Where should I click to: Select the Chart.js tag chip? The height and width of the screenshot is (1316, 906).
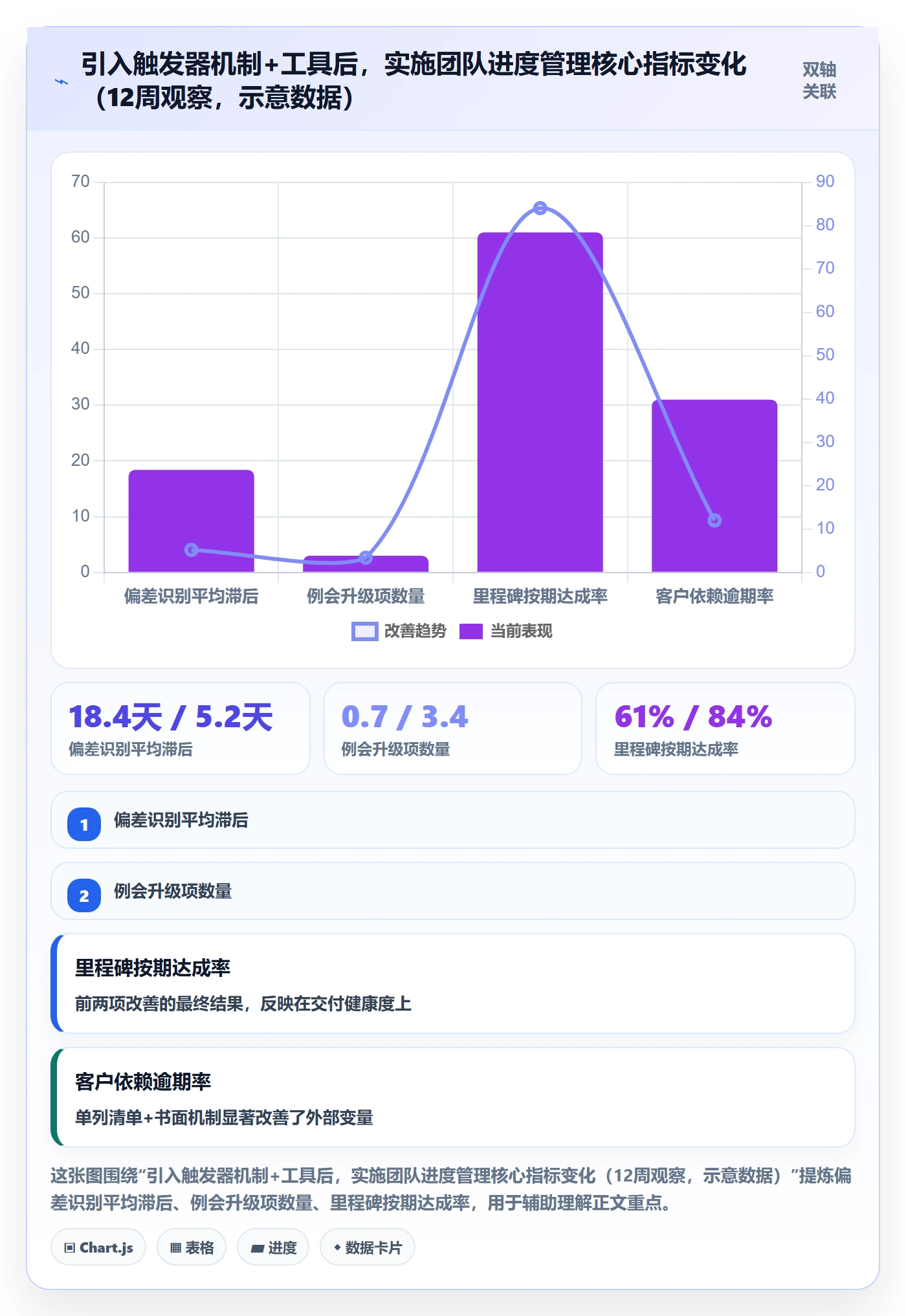tap(98, 1247)
